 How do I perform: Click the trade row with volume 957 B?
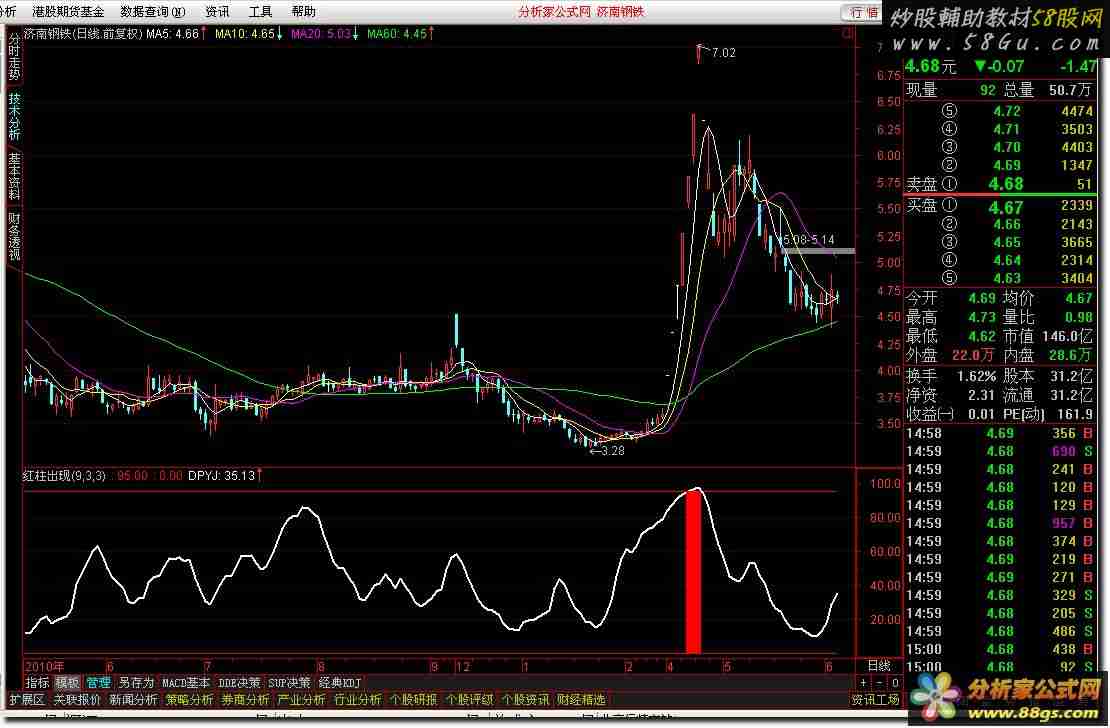1000,523
